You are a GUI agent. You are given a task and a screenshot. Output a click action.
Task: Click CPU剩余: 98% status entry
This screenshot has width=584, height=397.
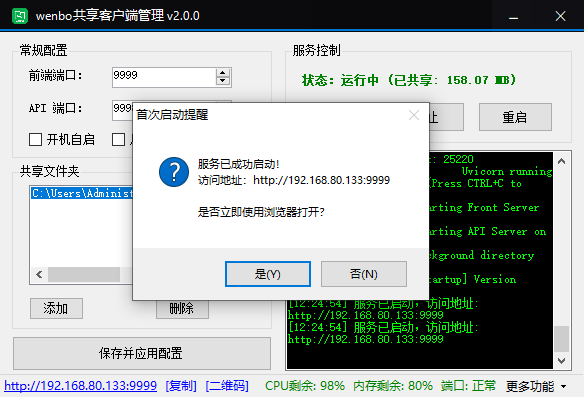[x=305, y=386]
